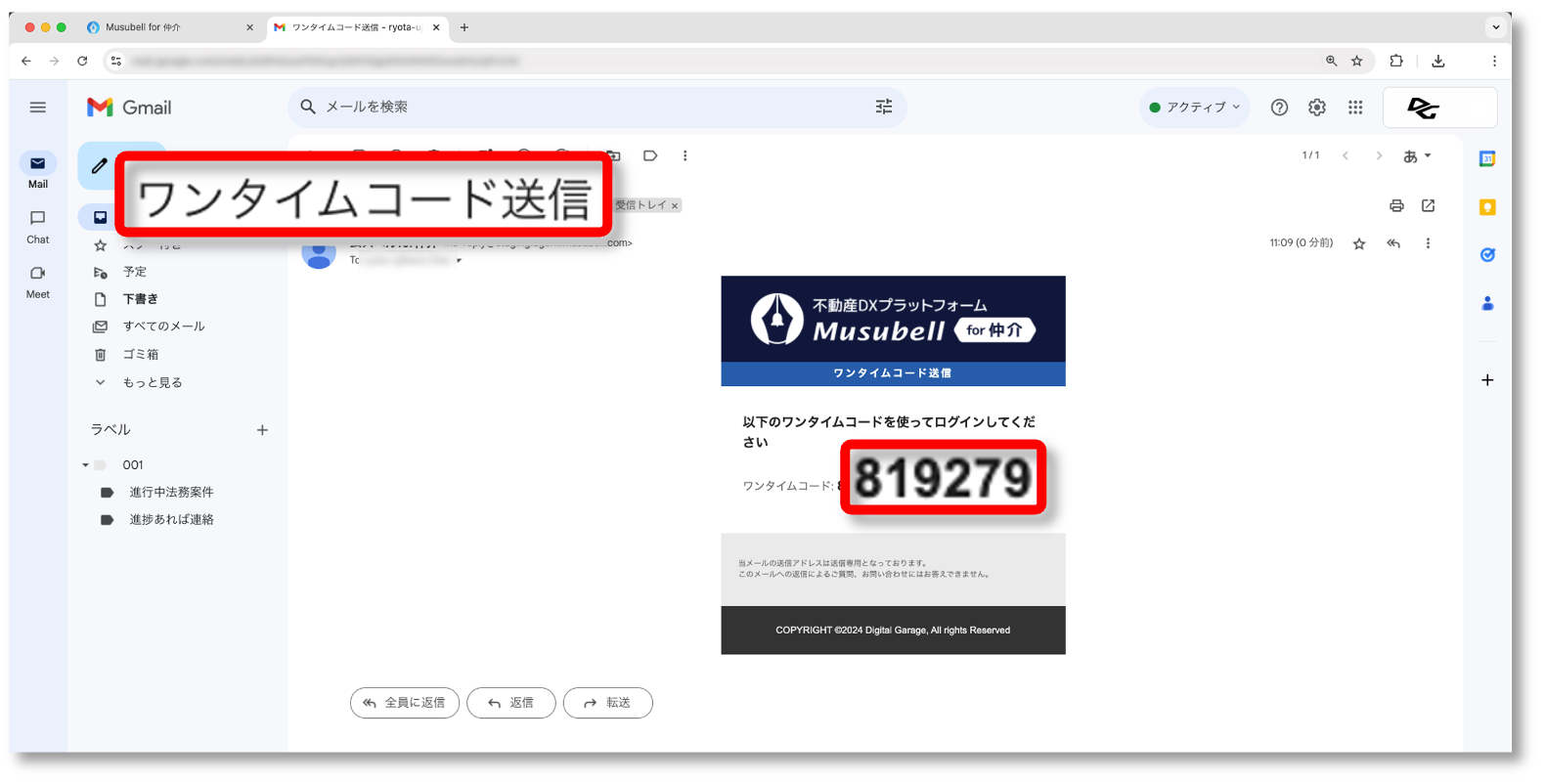Click the Gmail settings gear icon

pyautogui.click(x=1317, y=108)
